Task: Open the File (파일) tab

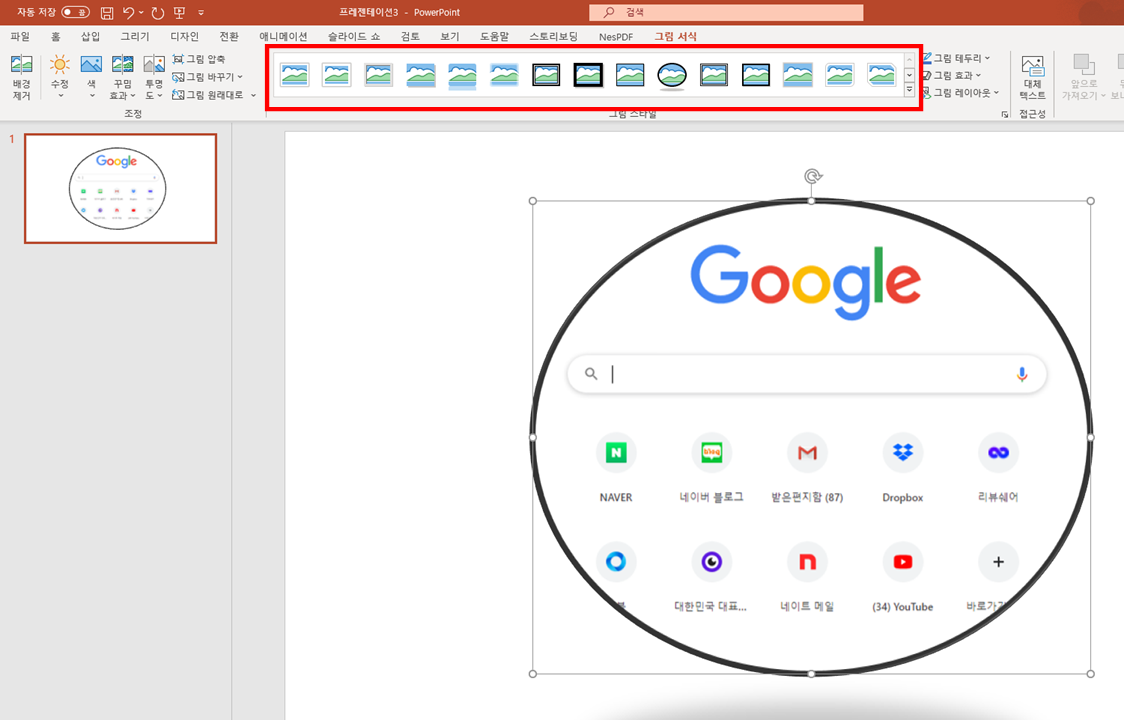Action: click(x=20, y=36)
